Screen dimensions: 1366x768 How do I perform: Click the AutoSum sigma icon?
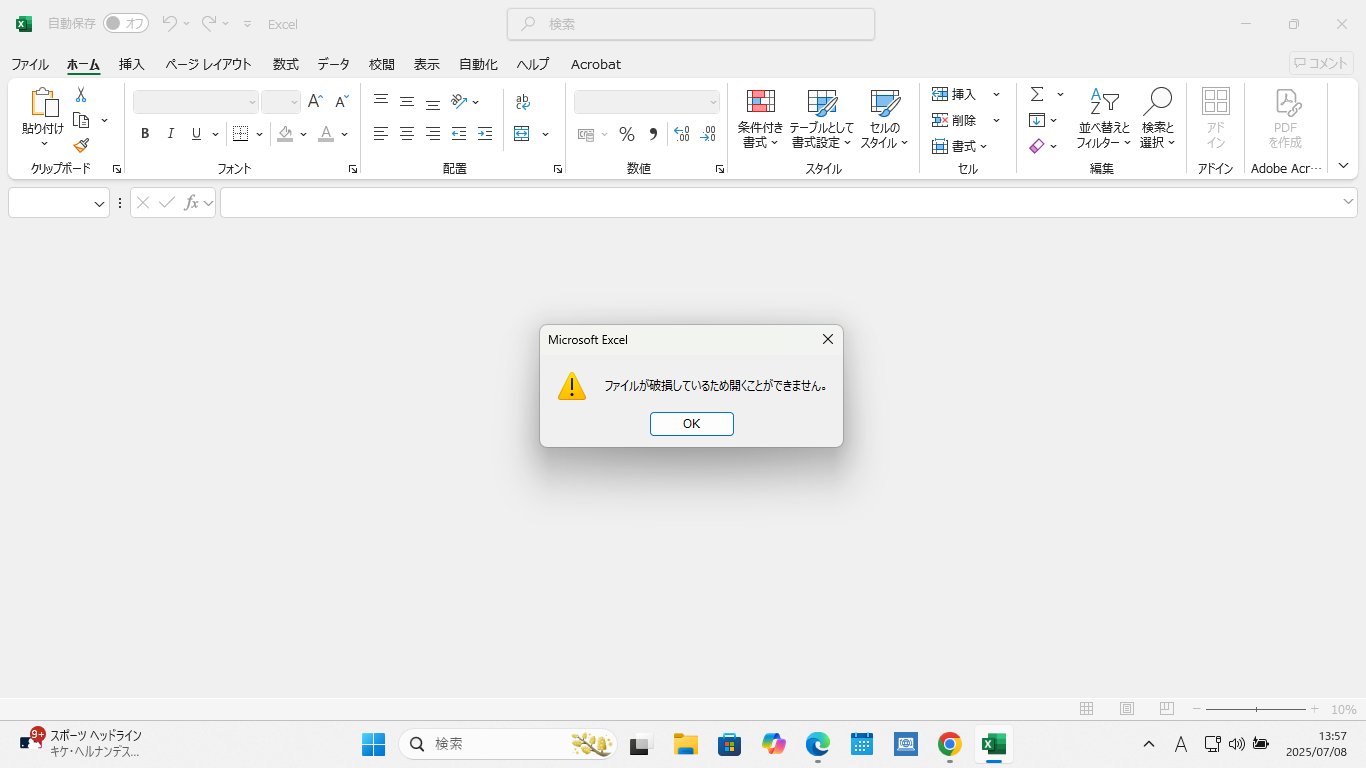(1037, 94)
